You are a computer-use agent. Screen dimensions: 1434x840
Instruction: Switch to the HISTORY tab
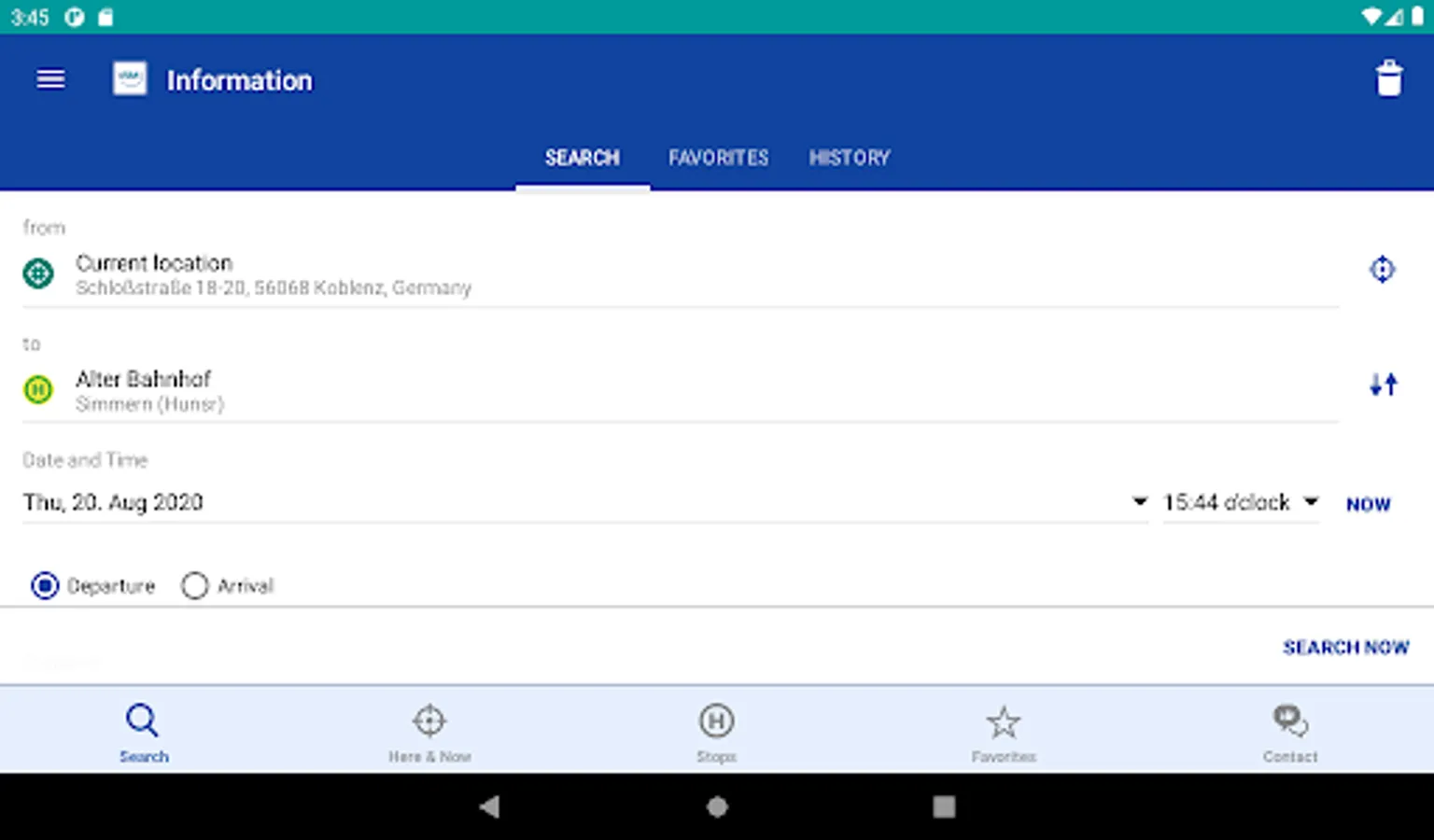pyautogui.click(x=850, y=158)
